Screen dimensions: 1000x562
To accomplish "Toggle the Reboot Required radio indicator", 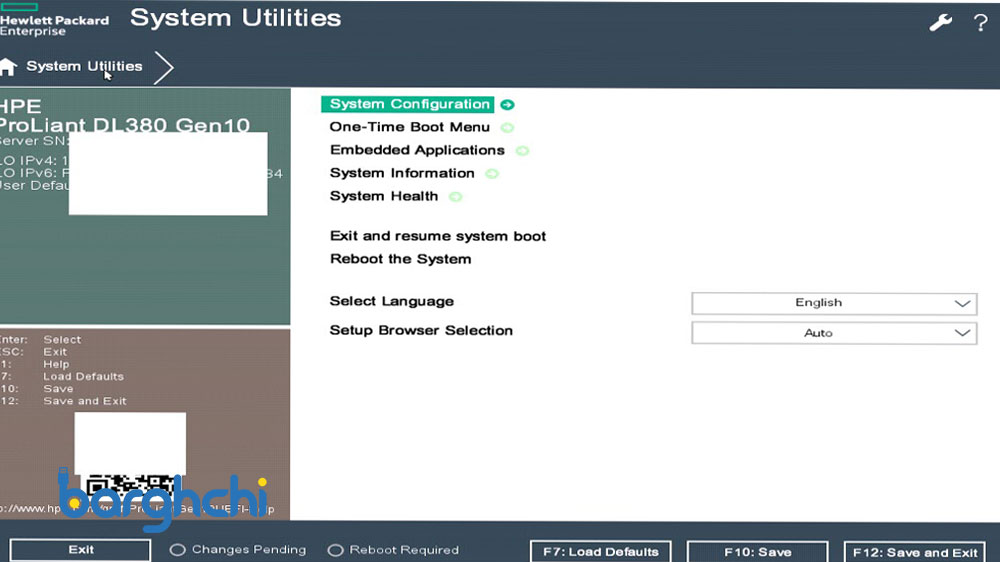I will coord(336,550).
